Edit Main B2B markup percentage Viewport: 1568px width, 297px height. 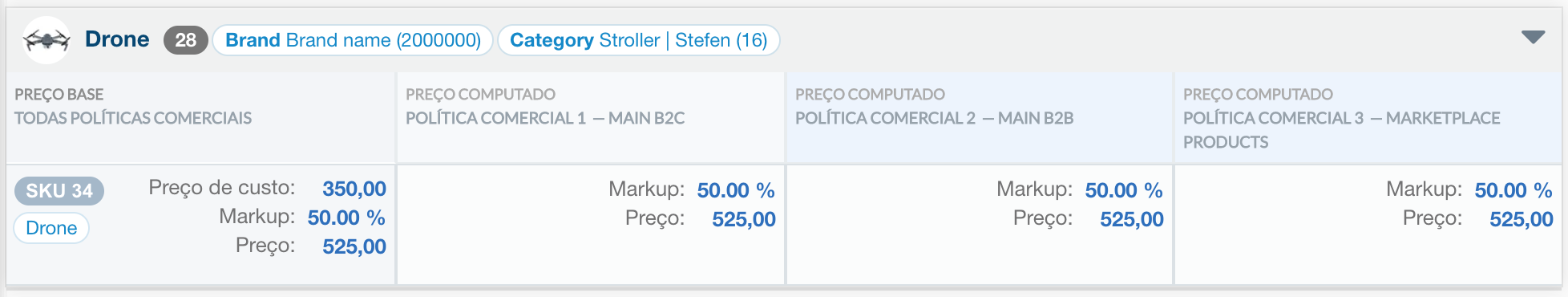[x=1123, y=190]
